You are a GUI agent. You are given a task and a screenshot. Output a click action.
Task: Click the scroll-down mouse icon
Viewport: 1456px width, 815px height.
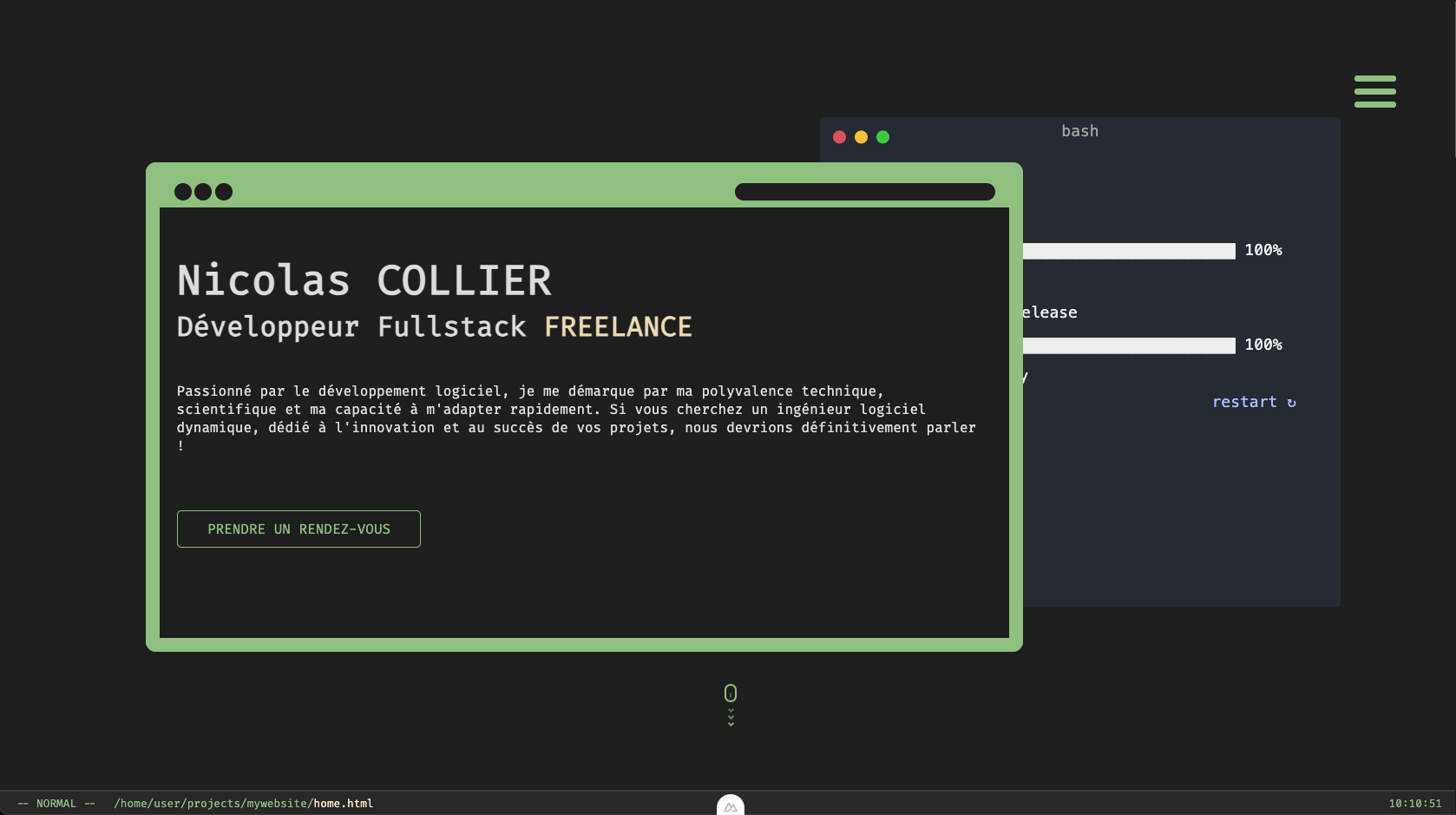(x=731, y=693)
